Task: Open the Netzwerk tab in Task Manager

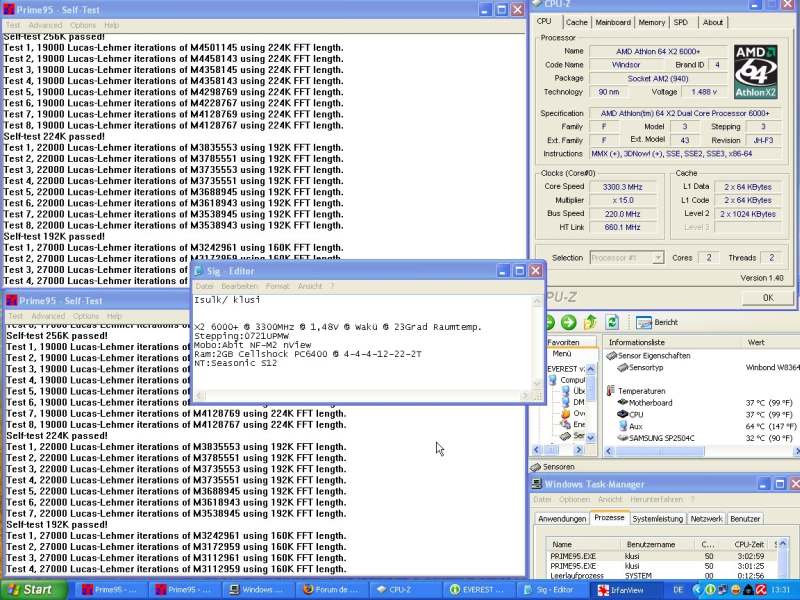Action: [x=707, y=518]
